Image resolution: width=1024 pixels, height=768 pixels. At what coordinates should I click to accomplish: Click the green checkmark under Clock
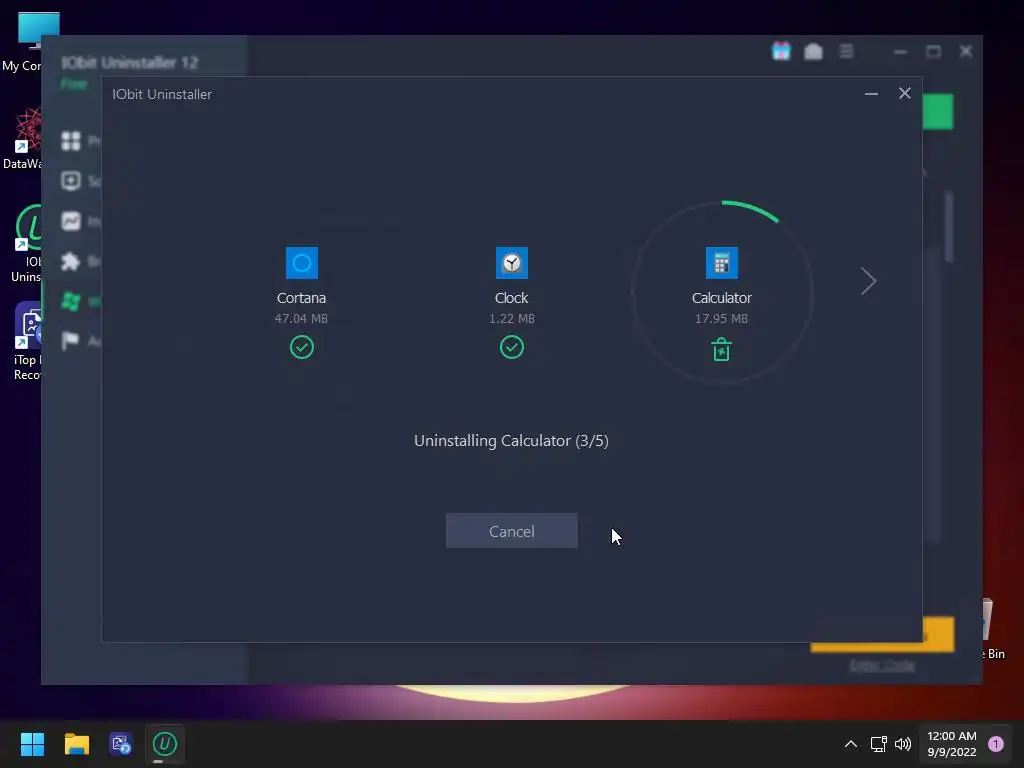(x=511, y=347)
